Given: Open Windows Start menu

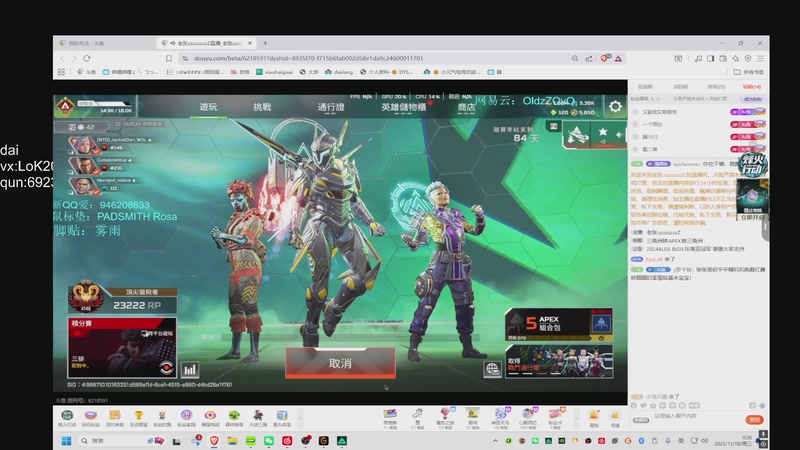Looking at the screenshot, I should (66, 441).
